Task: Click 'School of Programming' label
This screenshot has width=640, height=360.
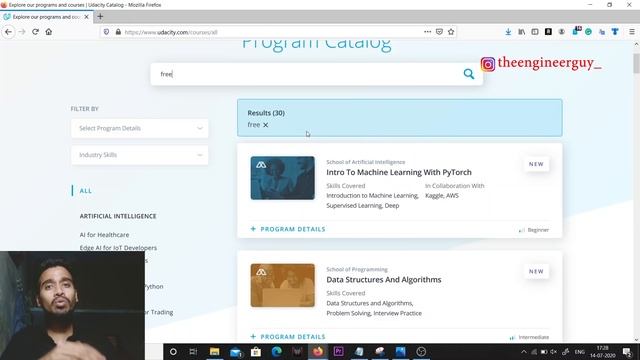Action: (x=357, y=269)
